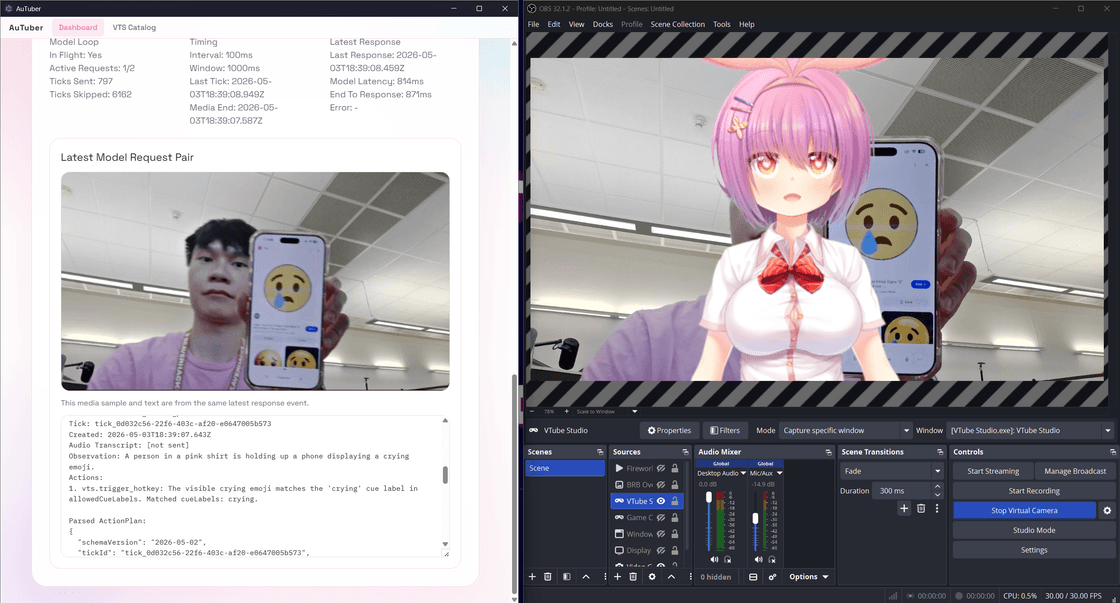Hide the VTube Studio source via its eye icon
Image resolution: width=1120 pixels, height=603 pixels.
[661, 502]
